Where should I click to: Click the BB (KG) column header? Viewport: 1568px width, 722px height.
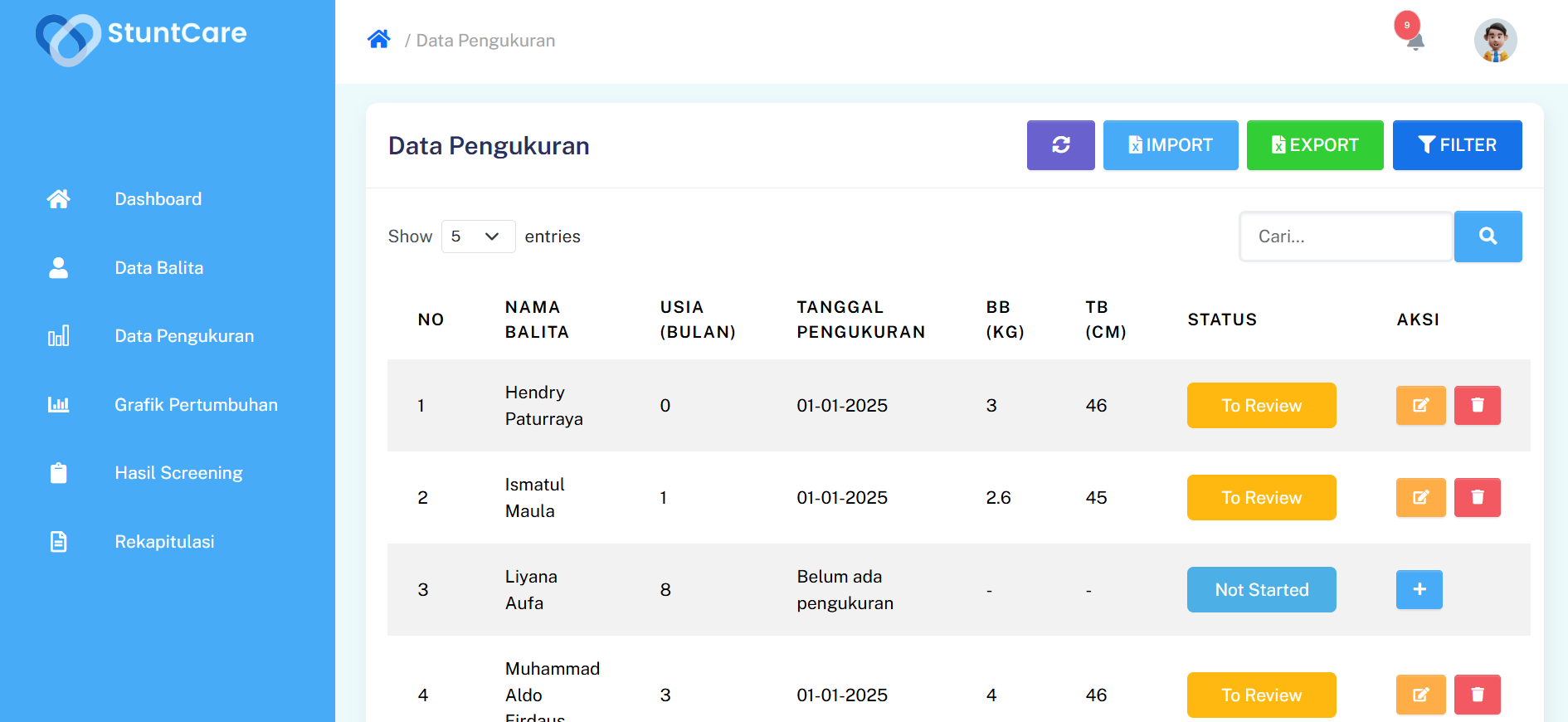(x=1005, y=320)
